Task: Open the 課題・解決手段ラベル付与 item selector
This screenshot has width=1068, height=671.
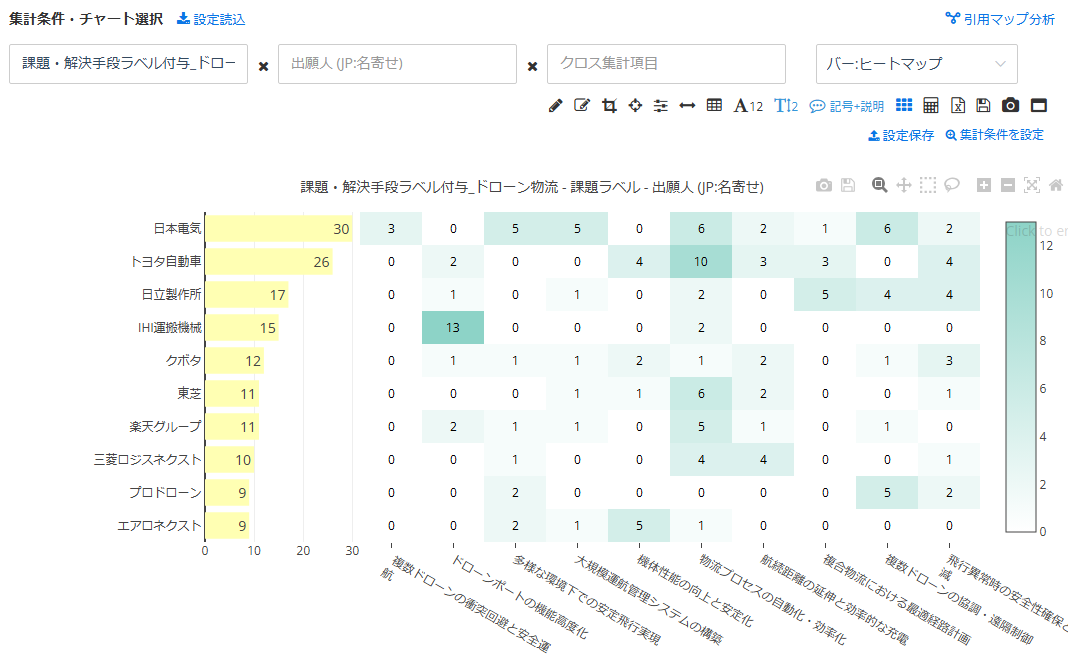Action: coord(129,64)
